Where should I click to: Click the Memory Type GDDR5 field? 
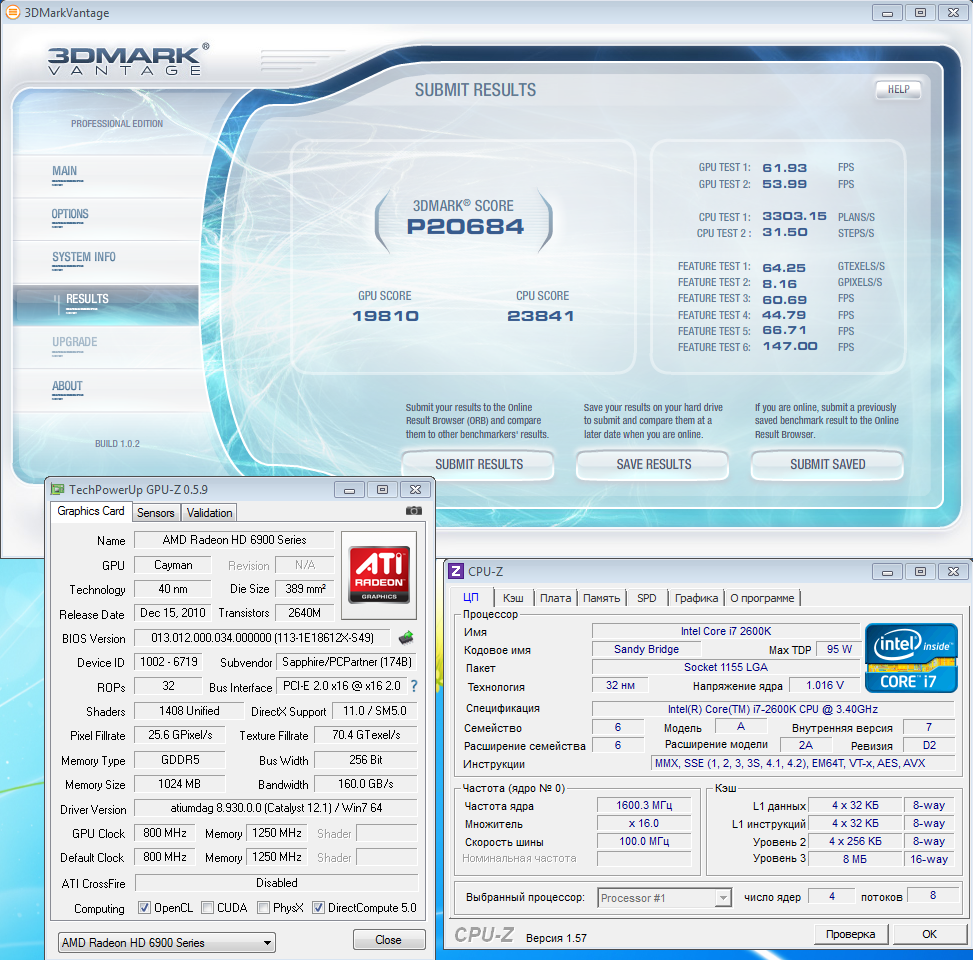pos(179,760)
